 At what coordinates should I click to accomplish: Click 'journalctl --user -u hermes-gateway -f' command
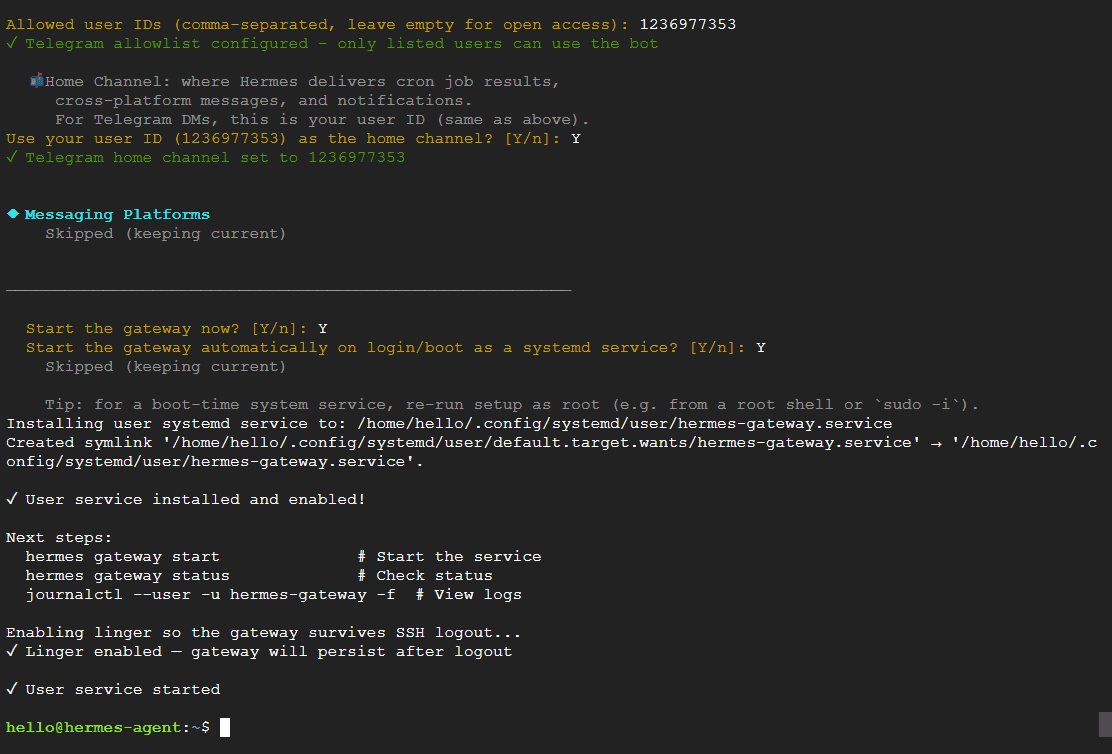pyautogui.click(x=211, y=594)
